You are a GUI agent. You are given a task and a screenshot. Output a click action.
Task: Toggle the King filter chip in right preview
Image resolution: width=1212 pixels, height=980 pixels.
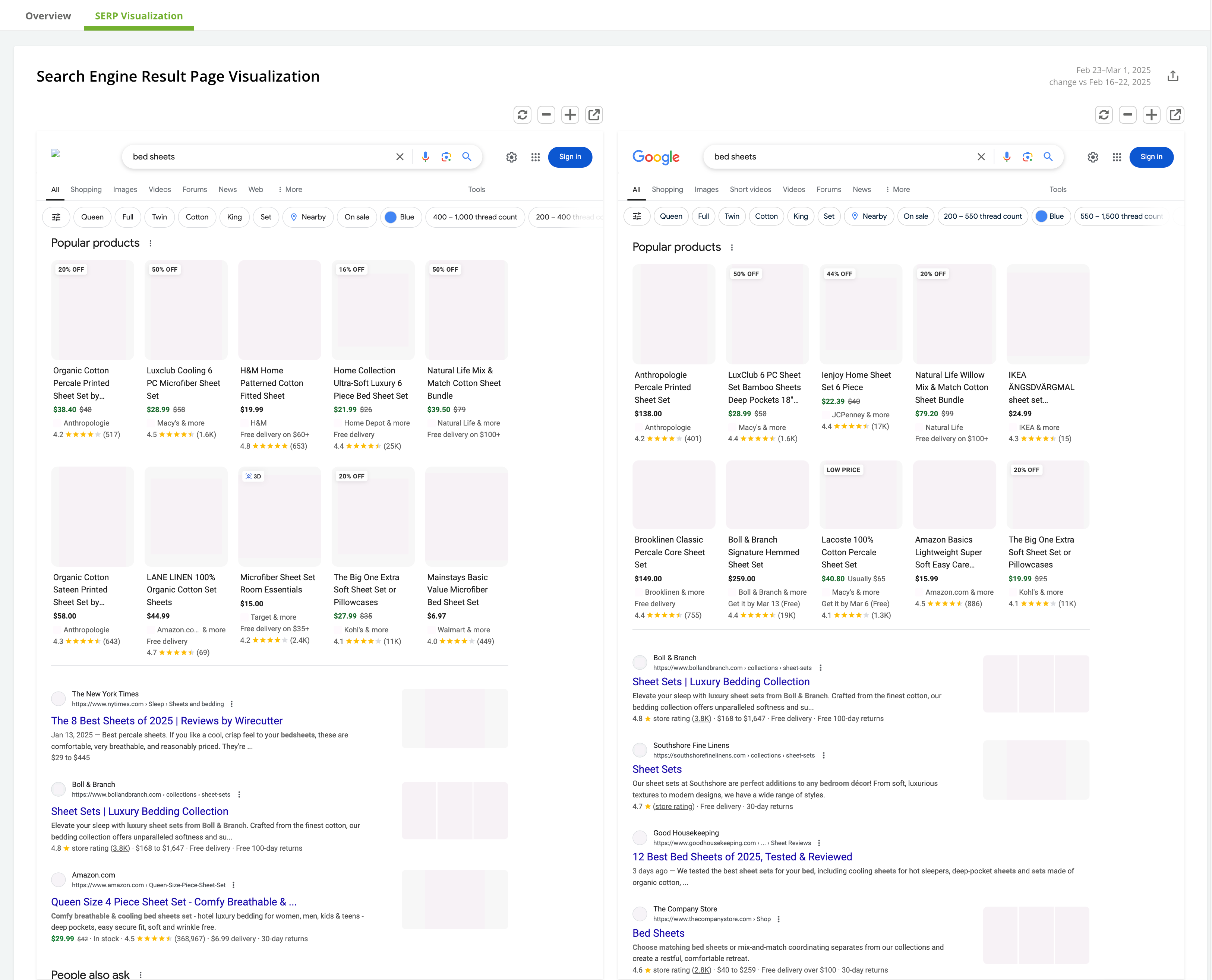tap(801, 216)
